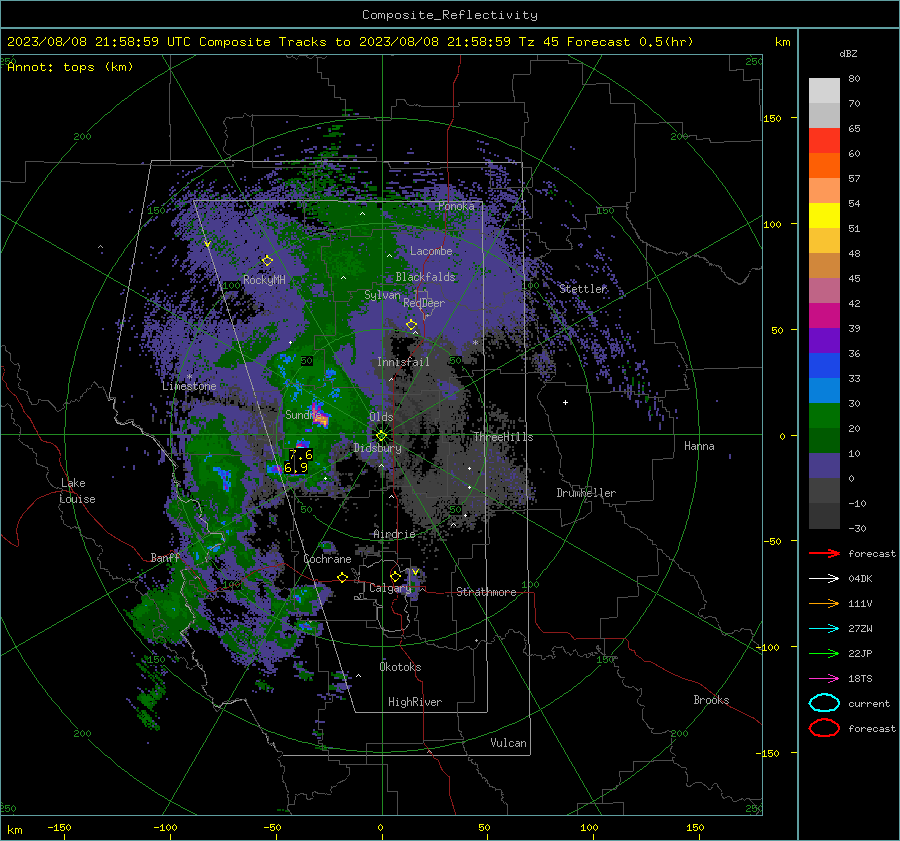The height and width of the screenshot is (841, 900).
Task: Click the yellow diamond marker below Cochrane
Action: click(x=343, y=577)
